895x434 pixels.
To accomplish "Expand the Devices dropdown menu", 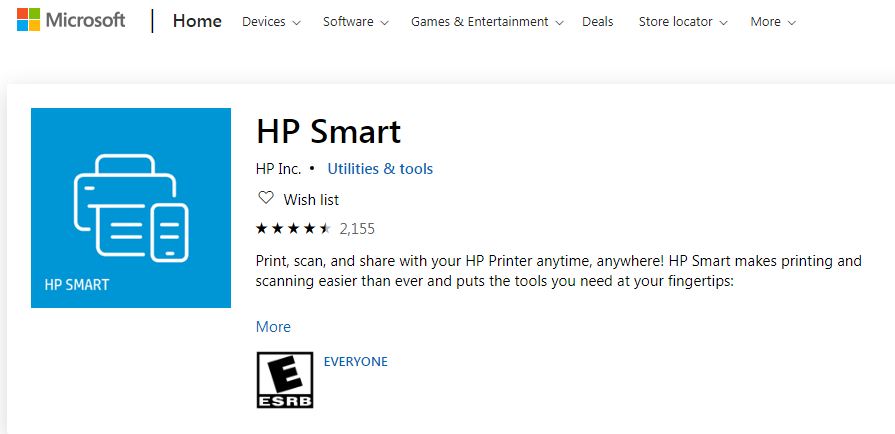I will point(271,22).
